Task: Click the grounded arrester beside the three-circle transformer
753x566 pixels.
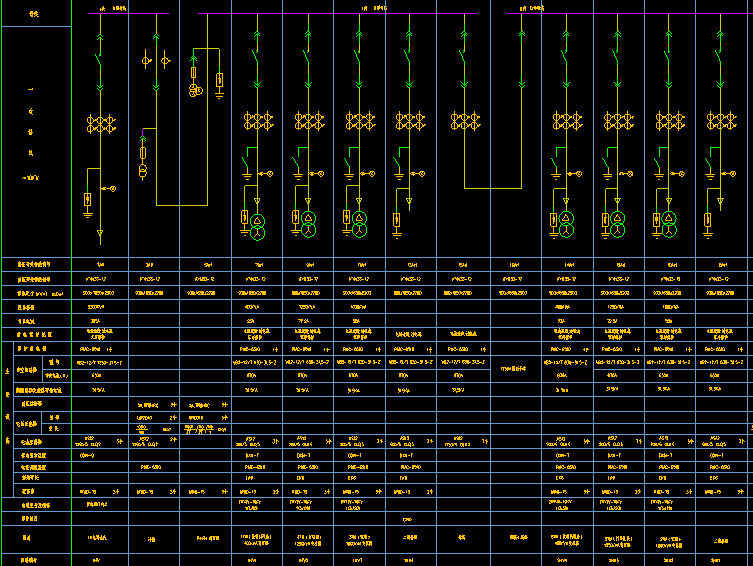Action: click(219, 82)
